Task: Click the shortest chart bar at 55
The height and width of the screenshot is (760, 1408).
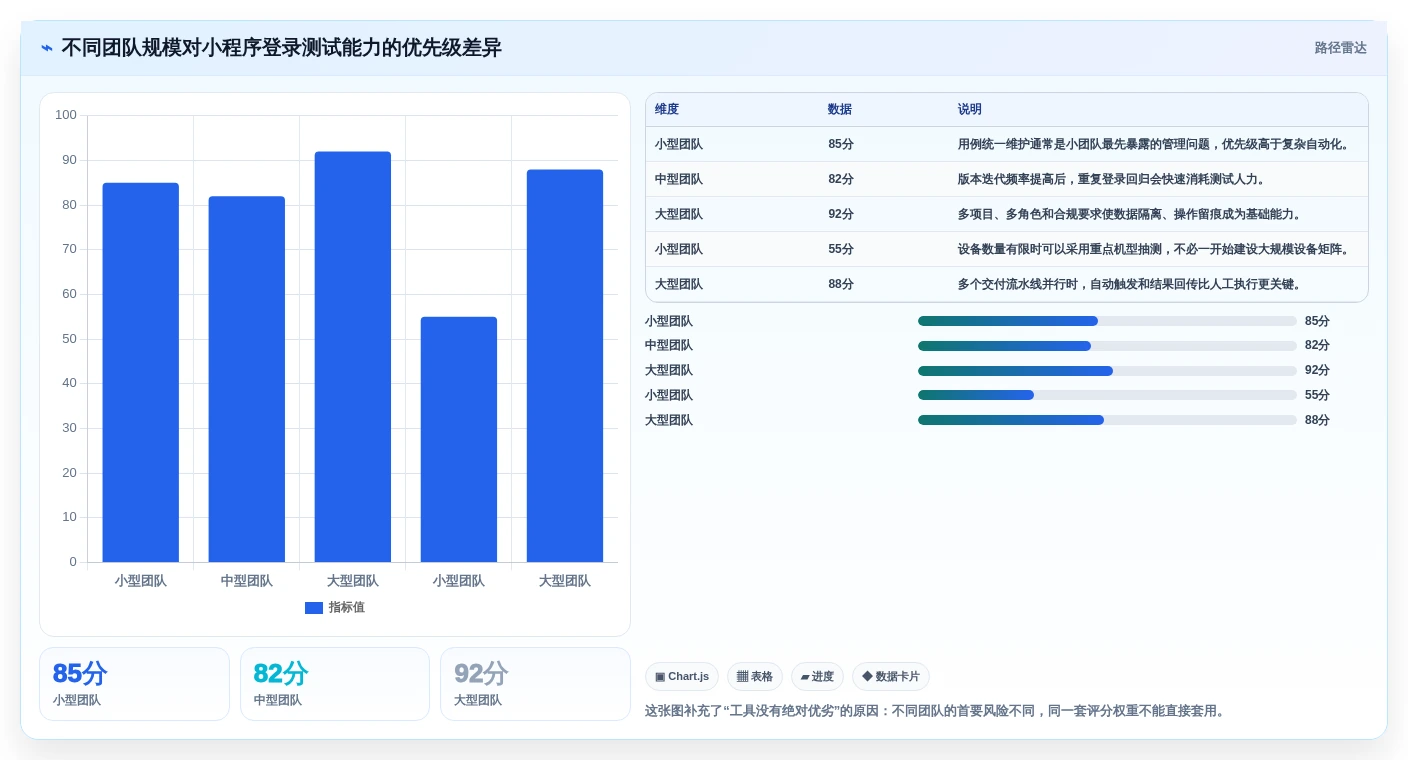Action: click(x=459, y=439)
